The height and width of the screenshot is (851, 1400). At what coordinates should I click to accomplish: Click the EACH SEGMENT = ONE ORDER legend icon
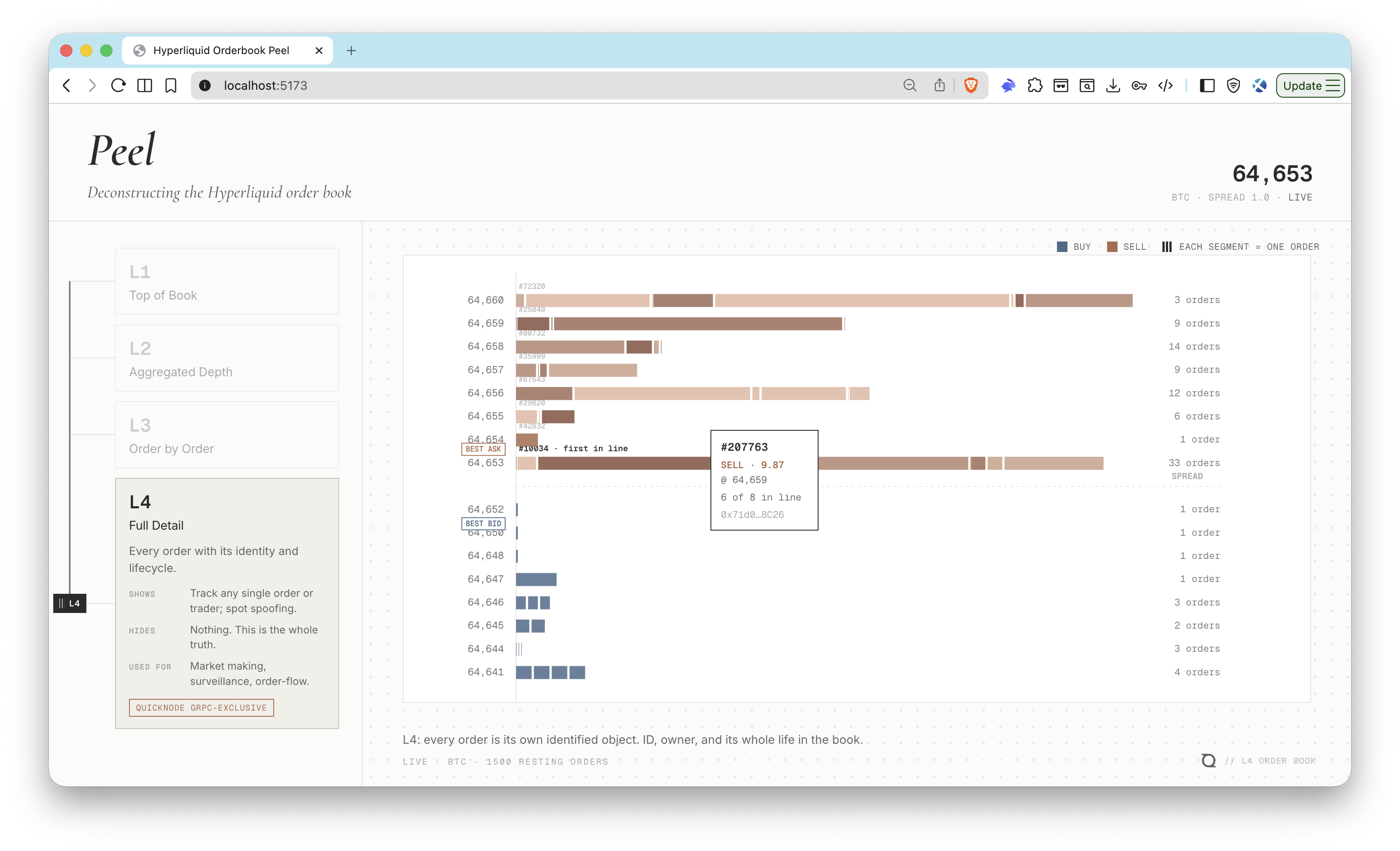tap(1166, 247)
